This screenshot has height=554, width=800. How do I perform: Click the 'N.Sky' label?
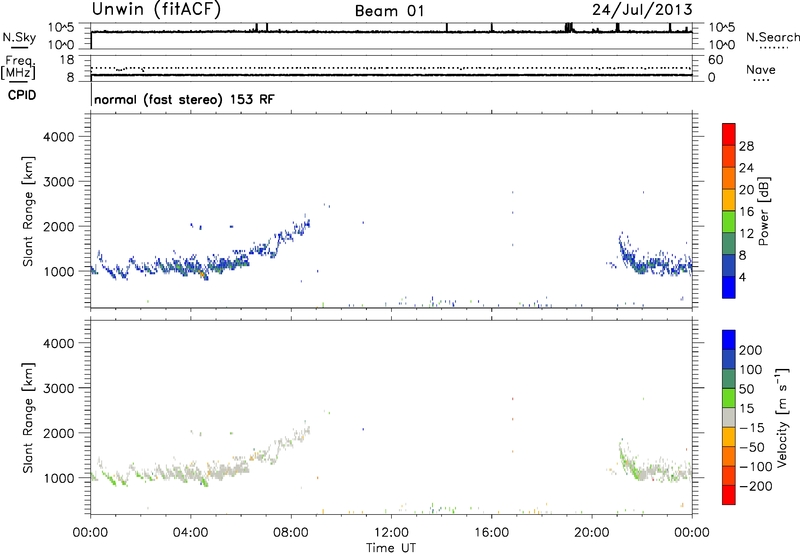[x=19, y=37]
